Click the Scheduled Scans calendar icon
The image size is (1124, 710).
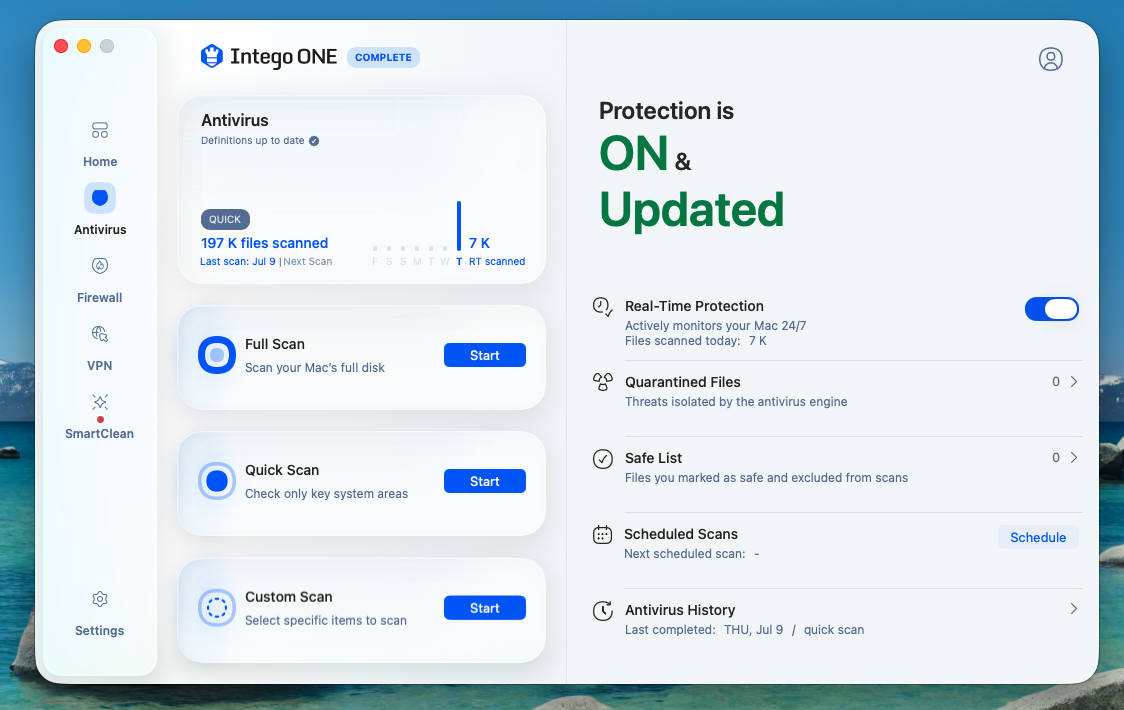[602, 534]
